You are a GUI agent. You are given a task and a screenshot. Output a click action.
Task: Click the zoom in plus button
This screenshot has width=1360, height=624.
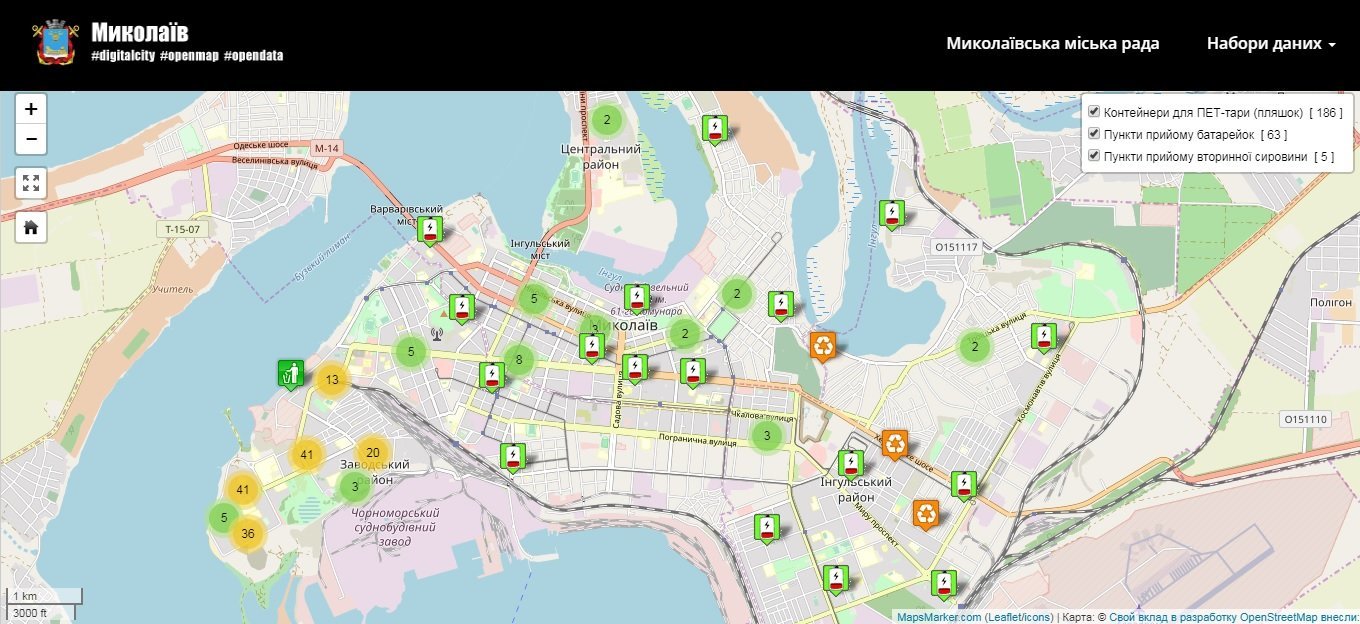tap(31, 109)
